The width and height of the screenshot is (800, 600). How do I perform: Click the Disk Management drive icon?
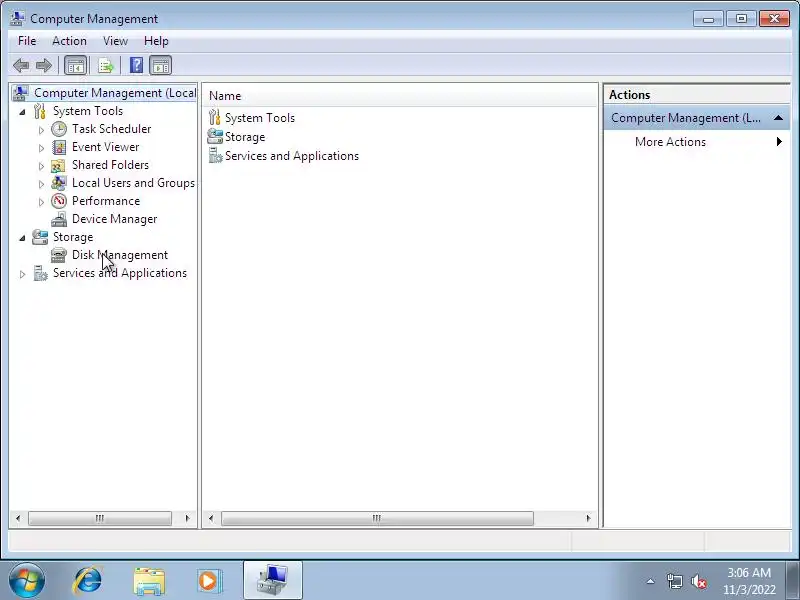(59, 255)
